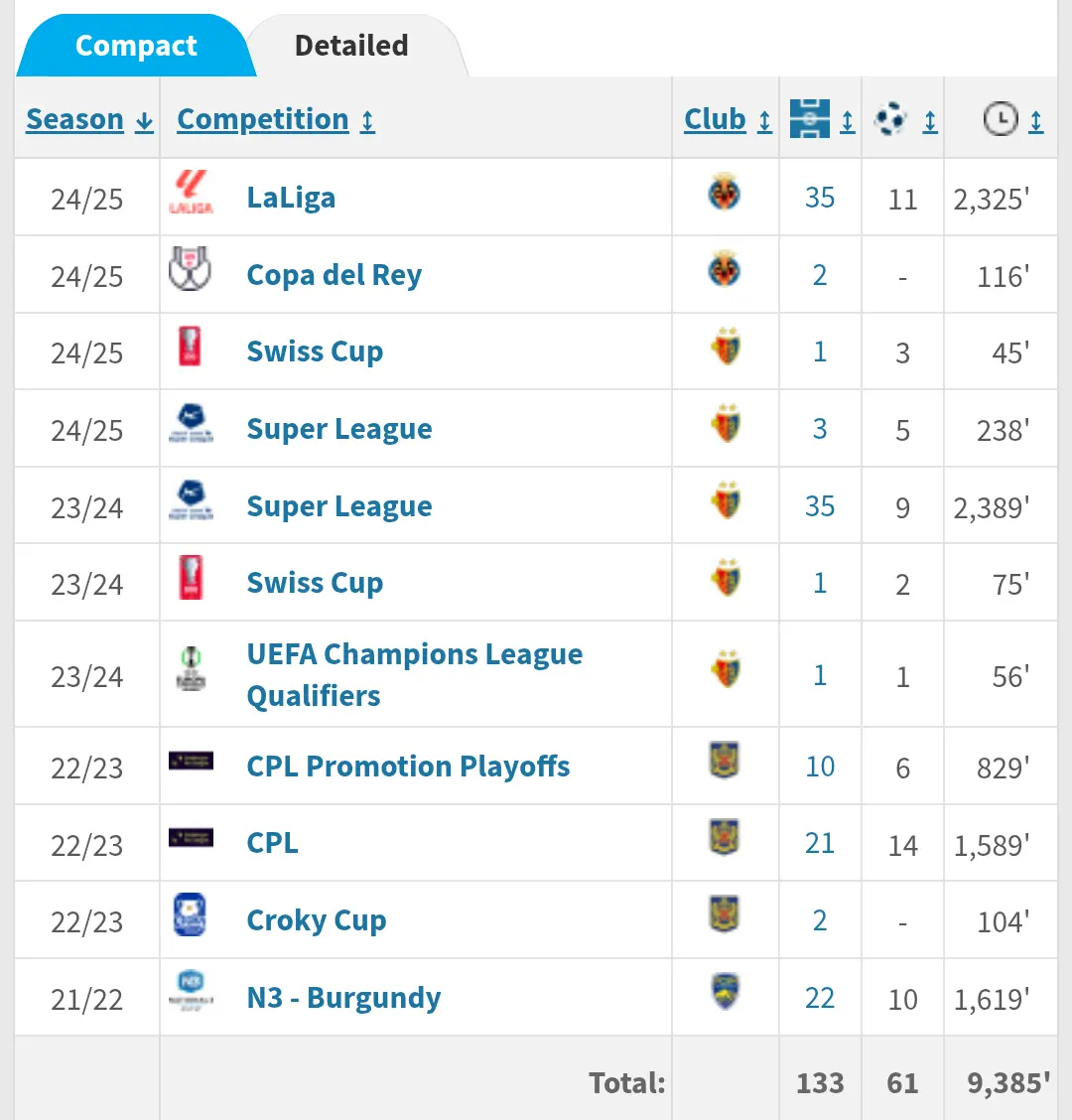Click the club crest in the CPL Promotion Playoffs row

726,762
